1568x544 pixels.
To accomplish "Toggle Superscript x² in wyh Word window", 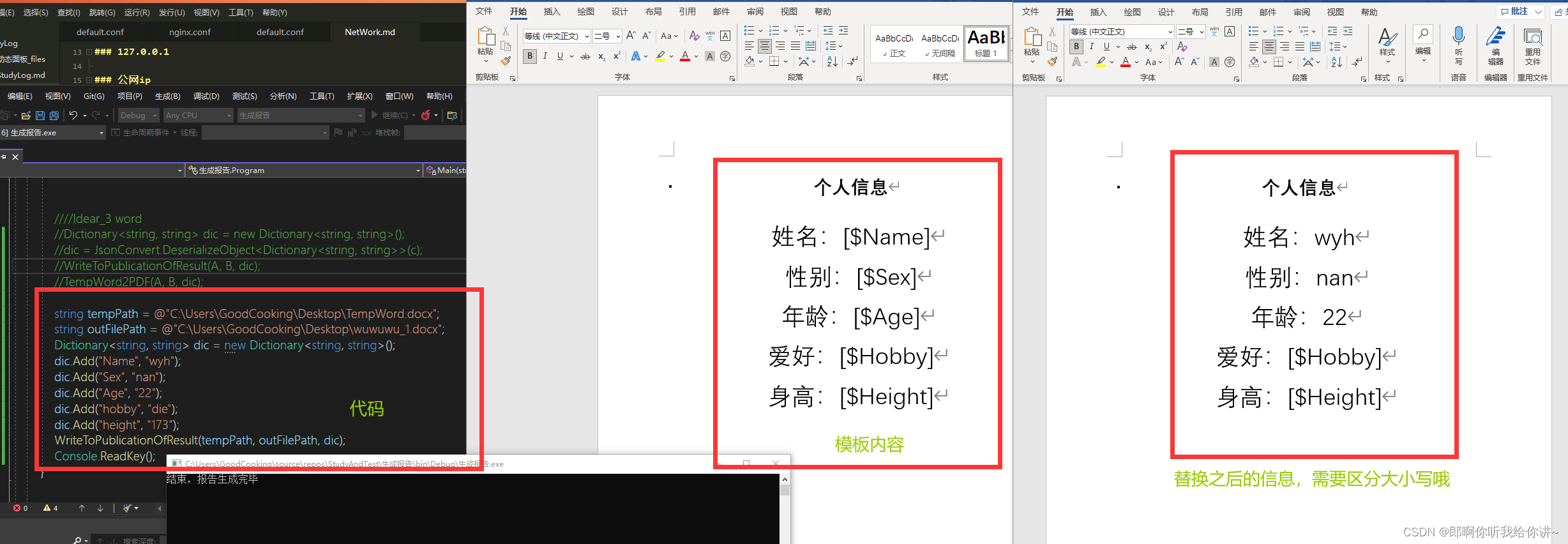I will [1163, 47].
